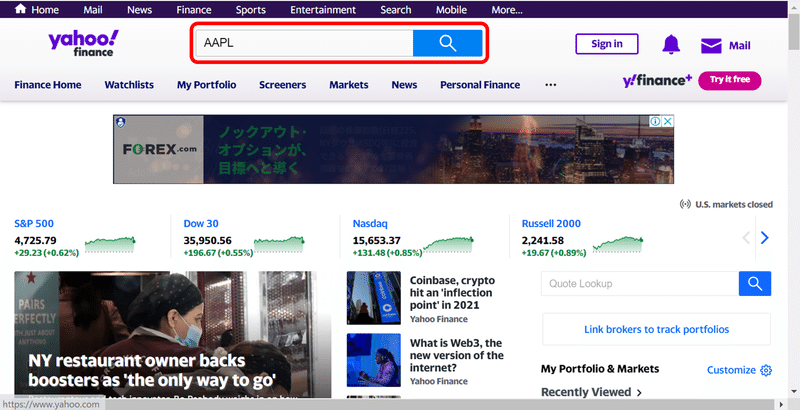Open the Russell 2000 index link
The width and height of the screenshot is (800, 410).
point(551,223)
